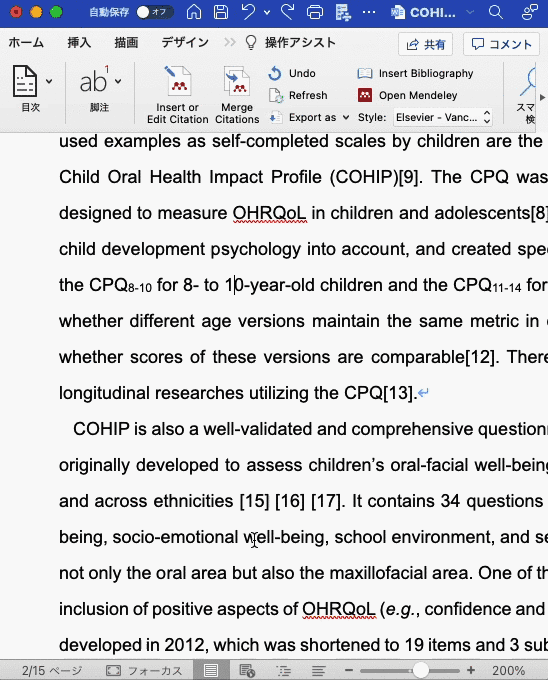The width and height of the screenshot is (548, 680).
Task: Click Insert or Edit Citation
Action: (x=178, y=95)
